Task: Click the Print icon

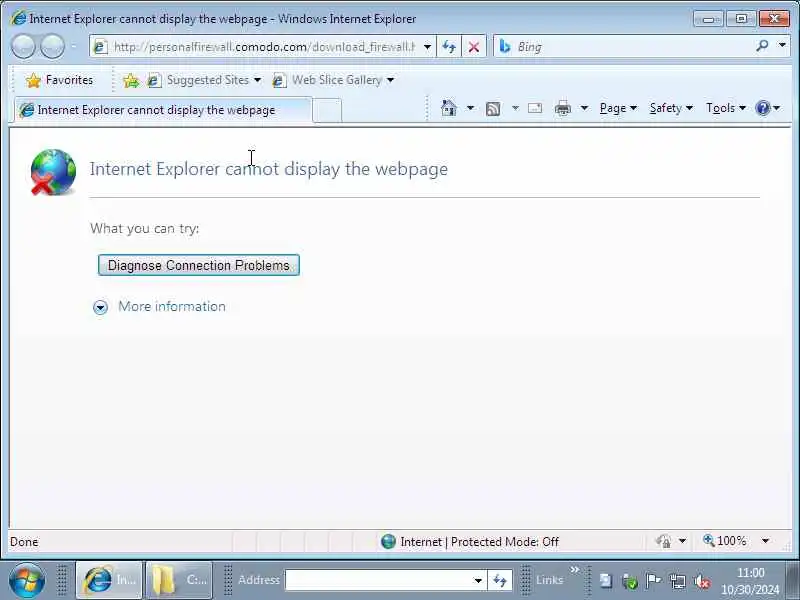Action: 563,108
